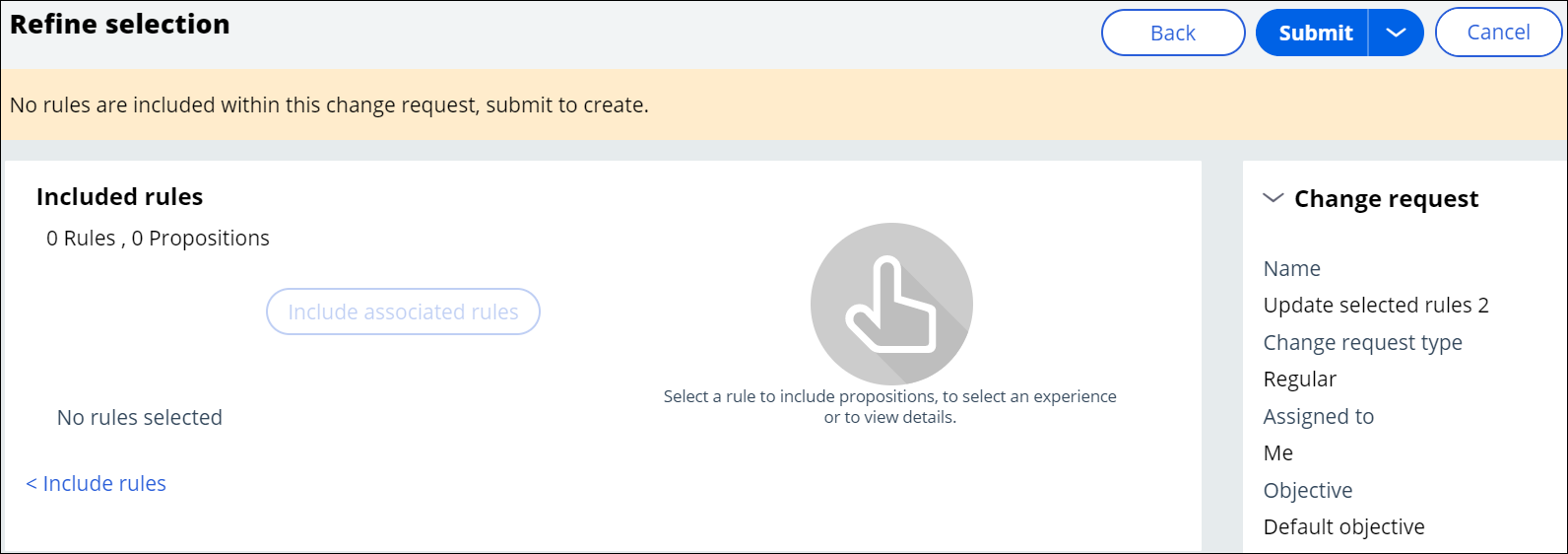Click the Change request type label
1568x554 pixels.
(1362, 342)
